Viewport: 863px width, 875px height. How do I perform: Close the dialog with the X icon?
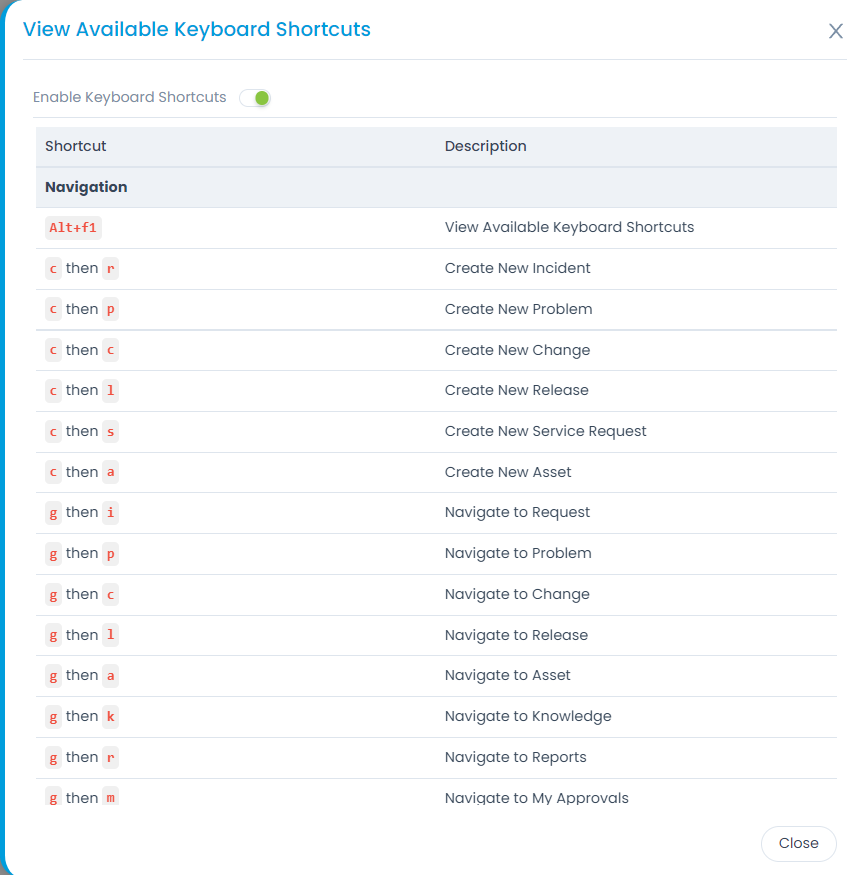pos(836,31)
